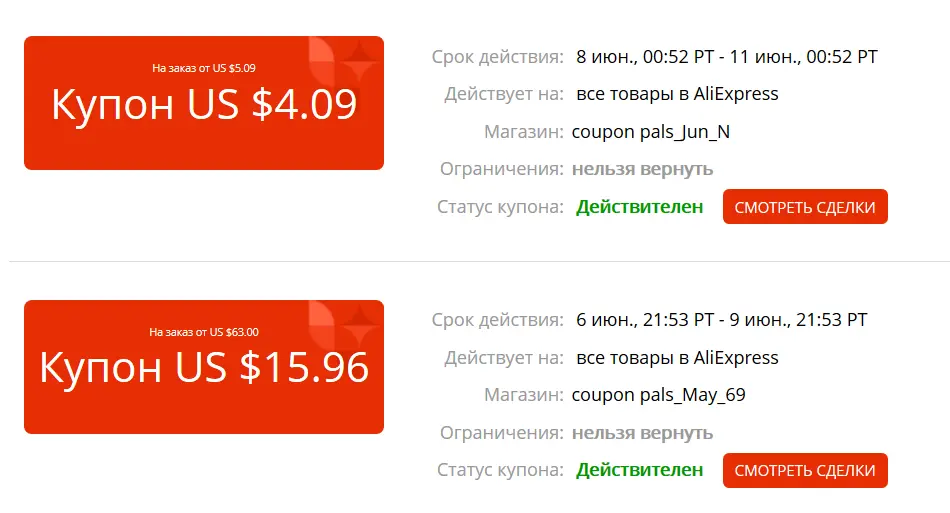Click 'Статус купона' label of second coupon

click(x=500, y=470)
